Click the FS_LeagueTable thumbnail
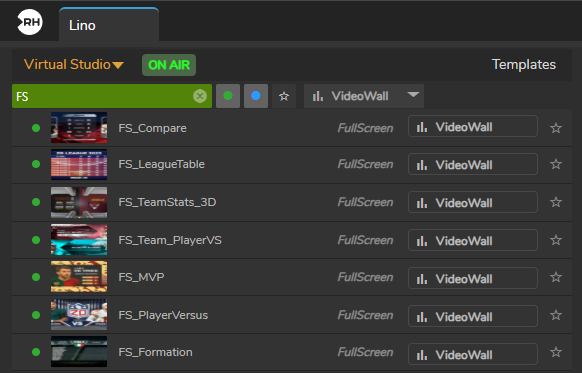This screenshot has width=582, height=373. 79,164
